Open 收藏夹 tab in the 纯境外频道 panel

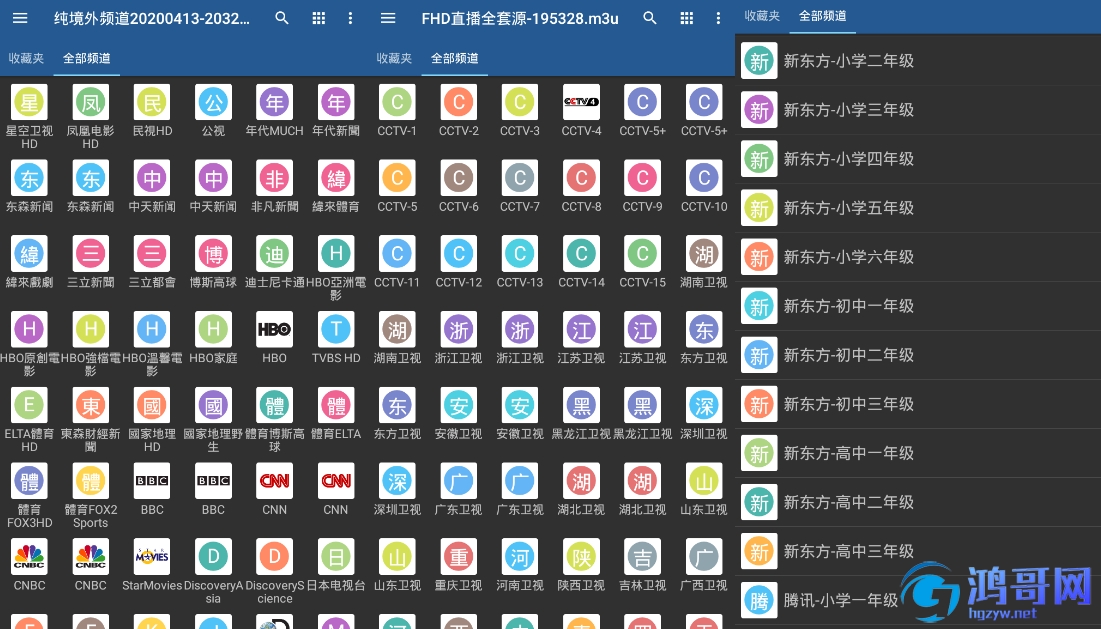point(26,58)
